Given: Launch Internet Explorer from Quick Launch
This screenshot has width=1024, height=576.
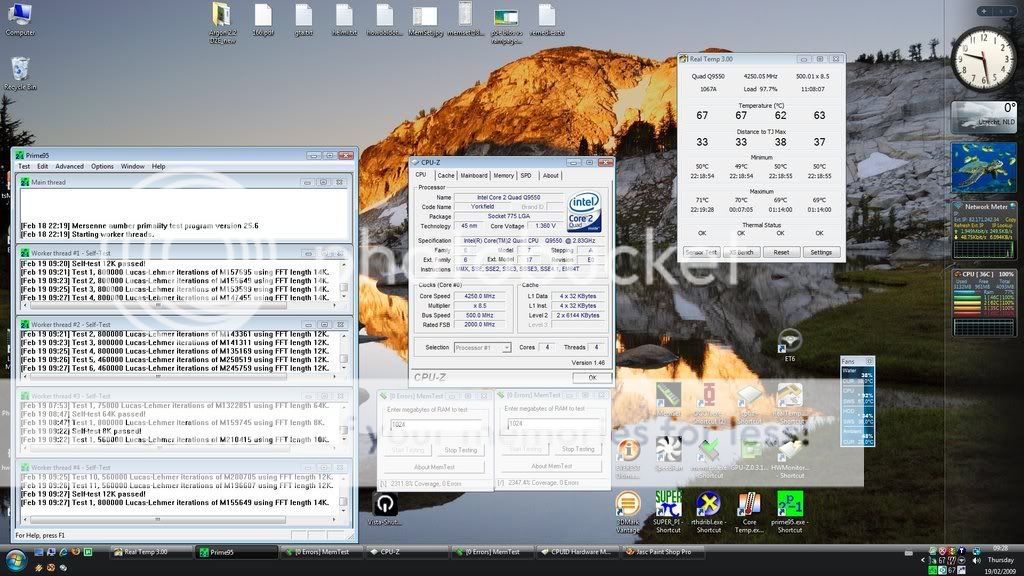Looking at the screenshot, I should point(63,552).
